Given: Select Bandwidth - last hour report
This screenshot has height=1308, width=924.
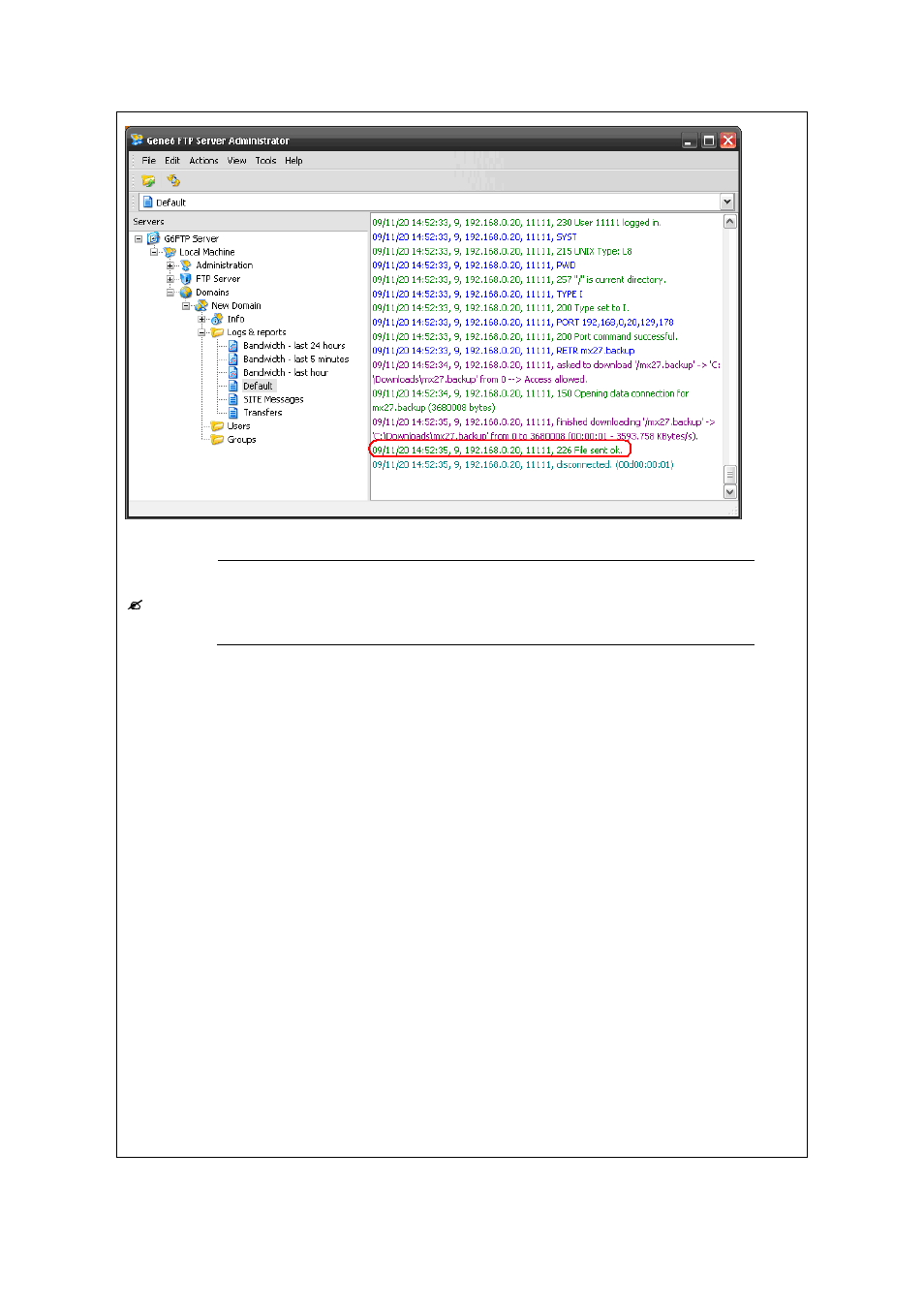Looking at the screenshot, I should (x=286, y=373).
